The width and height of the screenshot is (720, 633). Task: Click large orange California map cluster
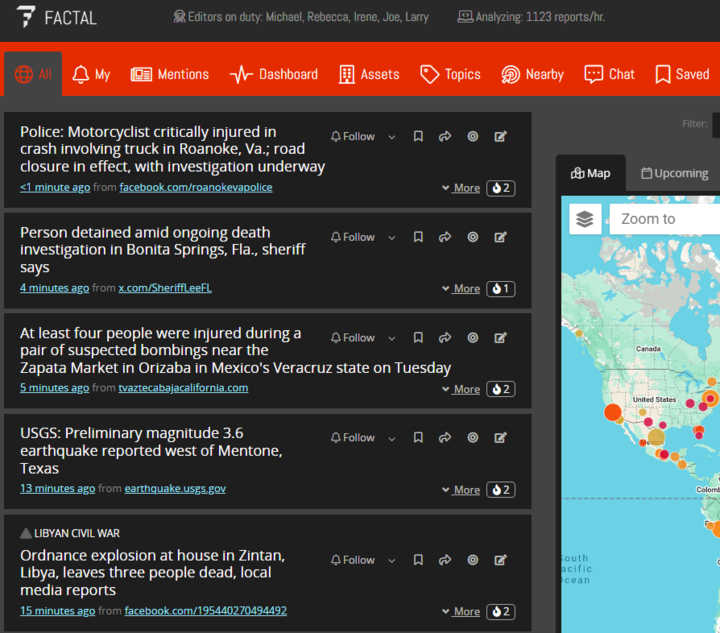point(613,412)
